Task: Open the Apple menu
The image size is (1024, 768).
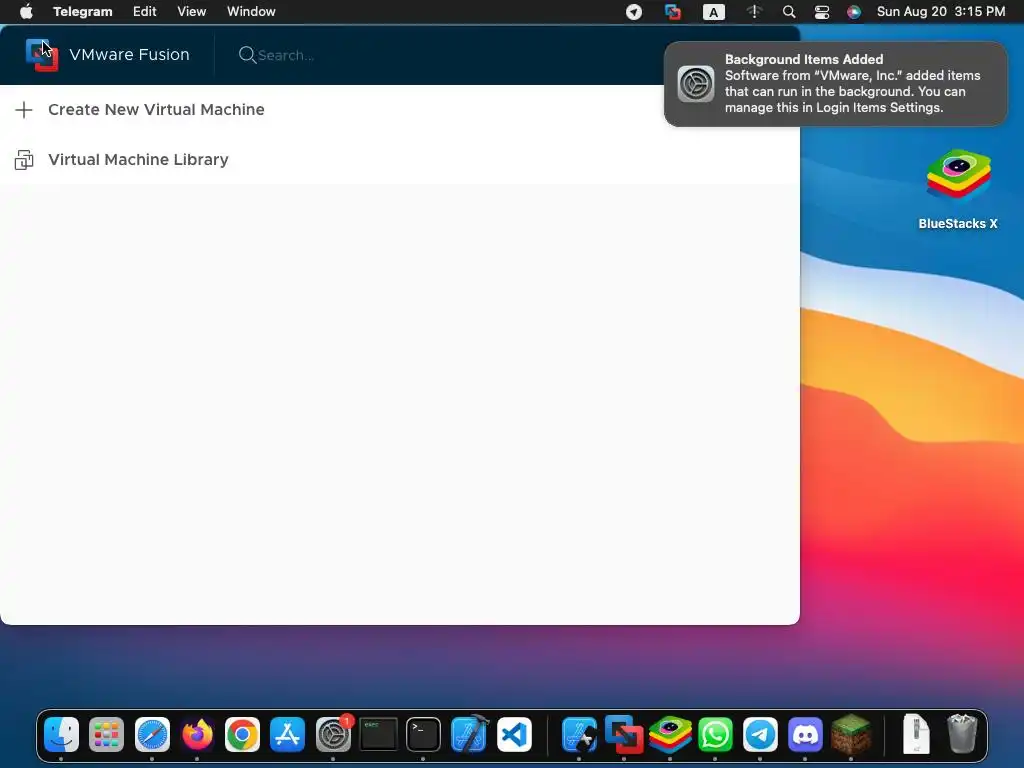Action: pos(26,12)
